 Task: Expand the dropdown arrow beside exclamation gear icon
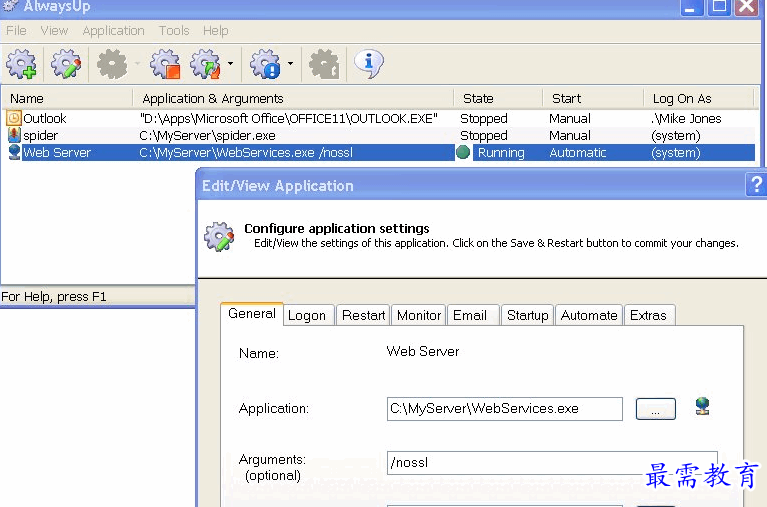290,65
